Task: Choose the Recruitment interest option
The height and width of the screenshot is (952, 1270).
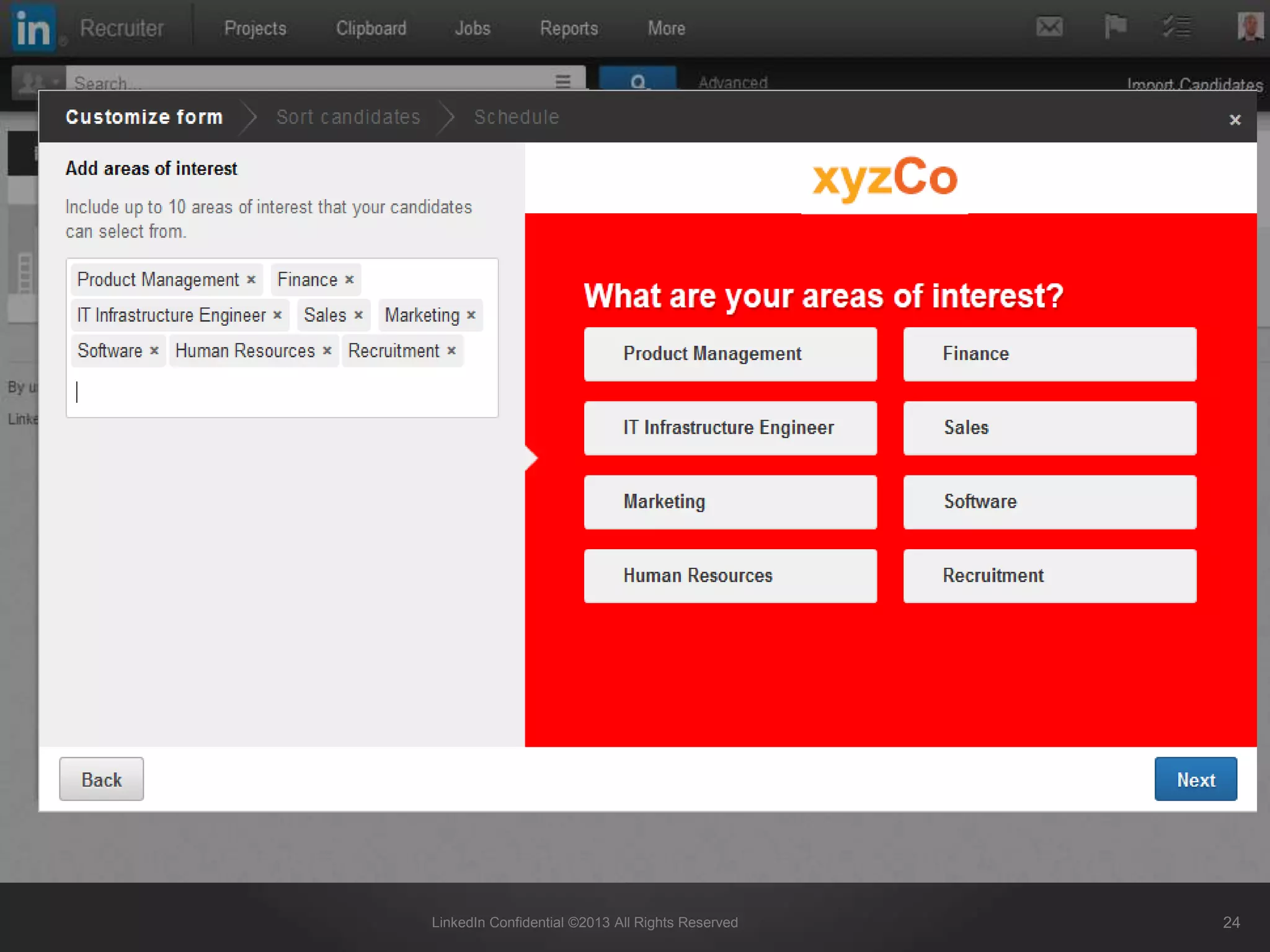Action: (1049, 576)
